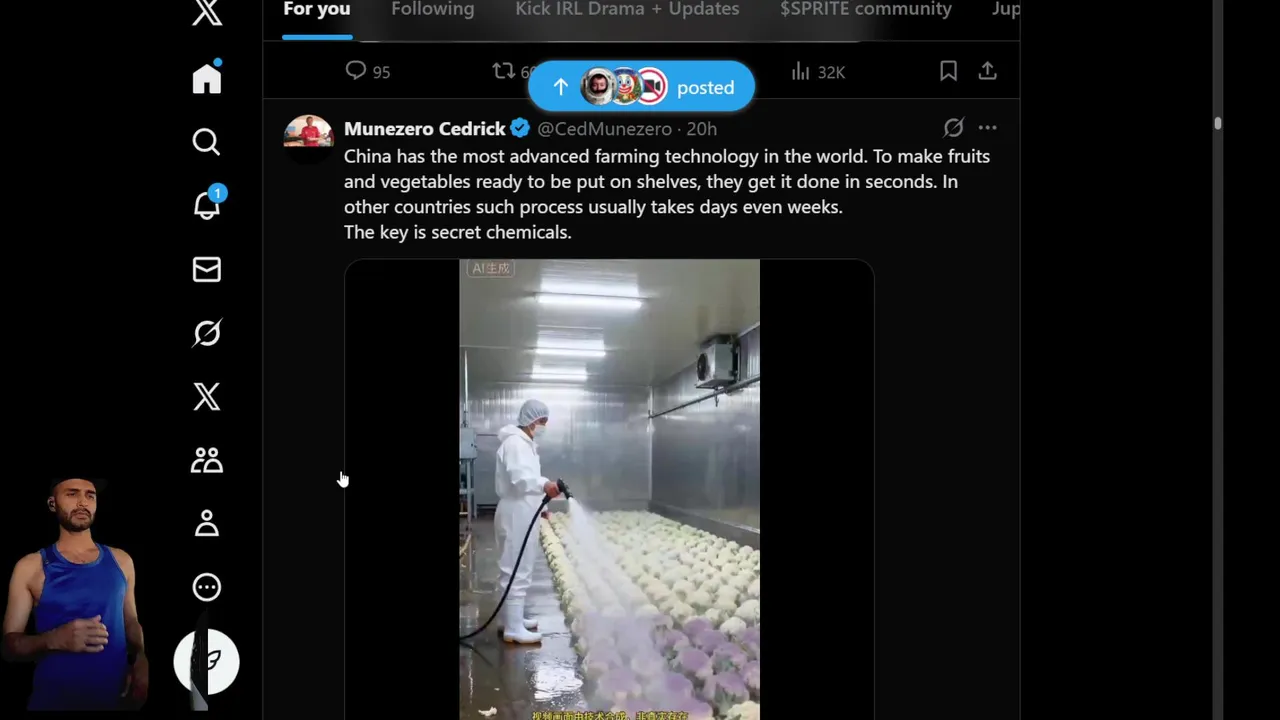Open the Search explore icon

point(207,142)
